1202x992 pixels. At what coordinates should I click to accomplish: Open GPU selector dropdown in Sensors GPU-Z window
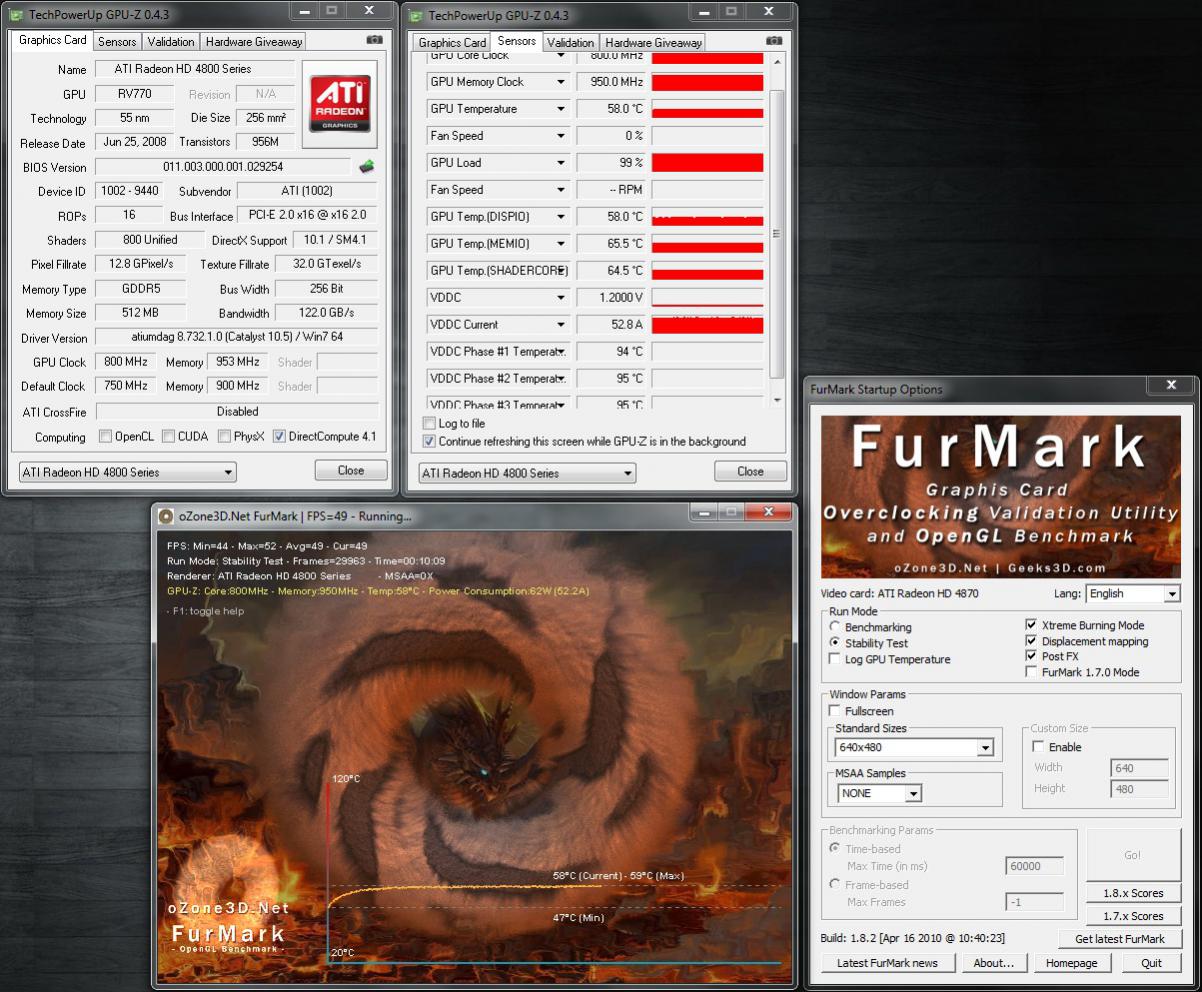click(527, 473)
